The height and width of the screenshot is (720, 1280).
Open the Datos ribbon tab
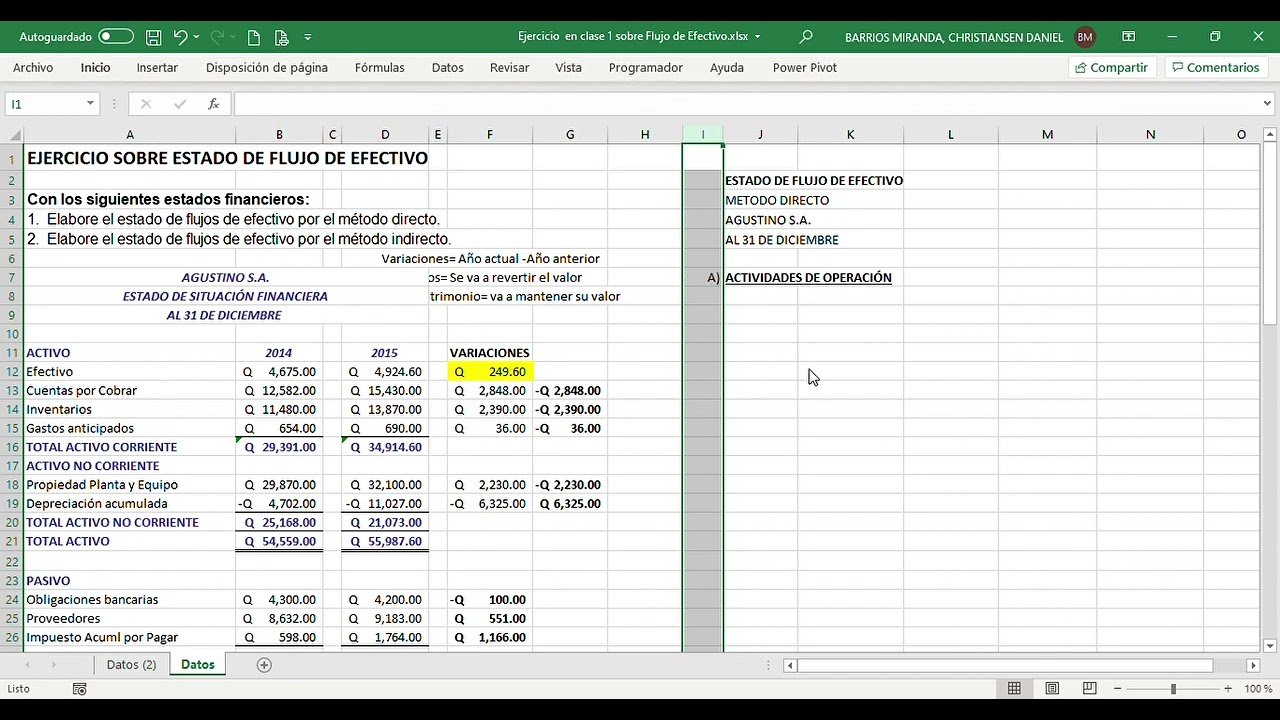448,68
